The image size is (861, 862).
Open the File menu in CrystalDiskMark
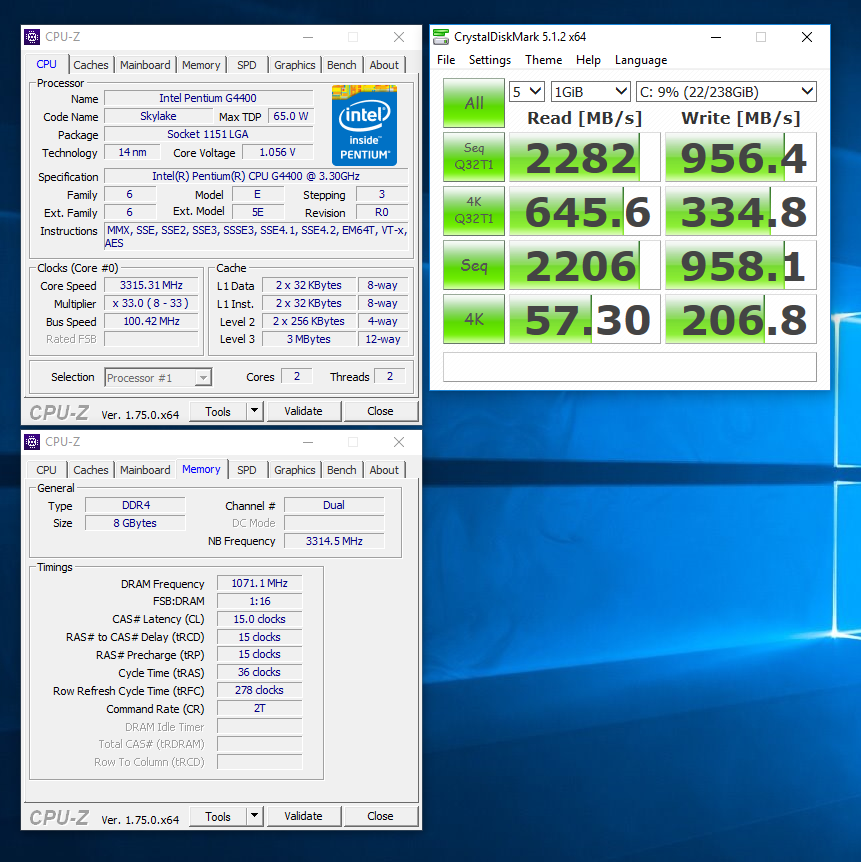tap(446, 60)
